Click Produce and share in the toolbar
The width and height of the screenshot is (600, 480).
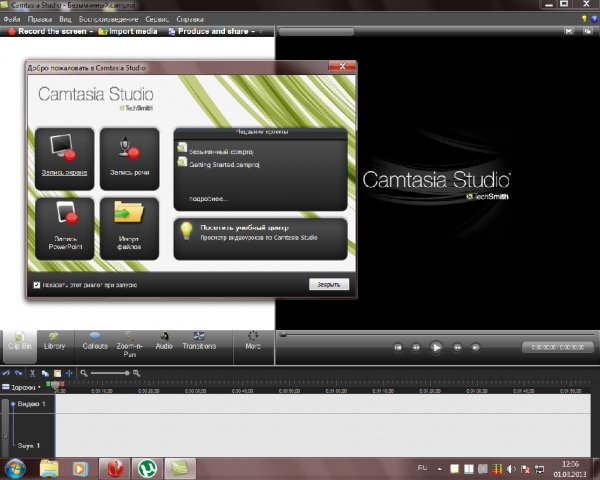[209, 31]
